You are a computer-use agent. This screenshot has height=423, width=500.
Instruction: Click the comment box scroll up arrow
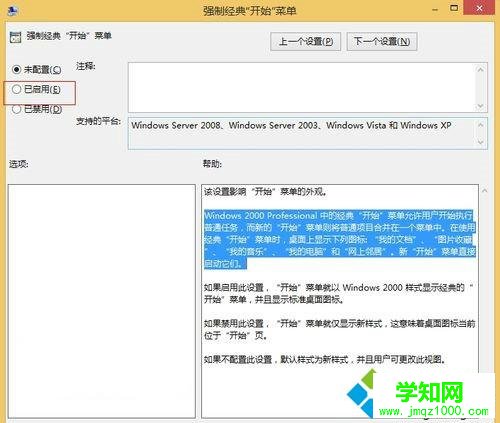[480, 70]
